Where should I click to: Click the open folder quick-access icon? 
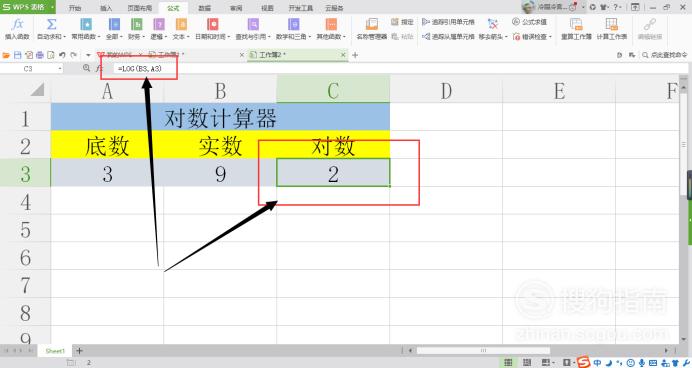(x=6, y=55)
